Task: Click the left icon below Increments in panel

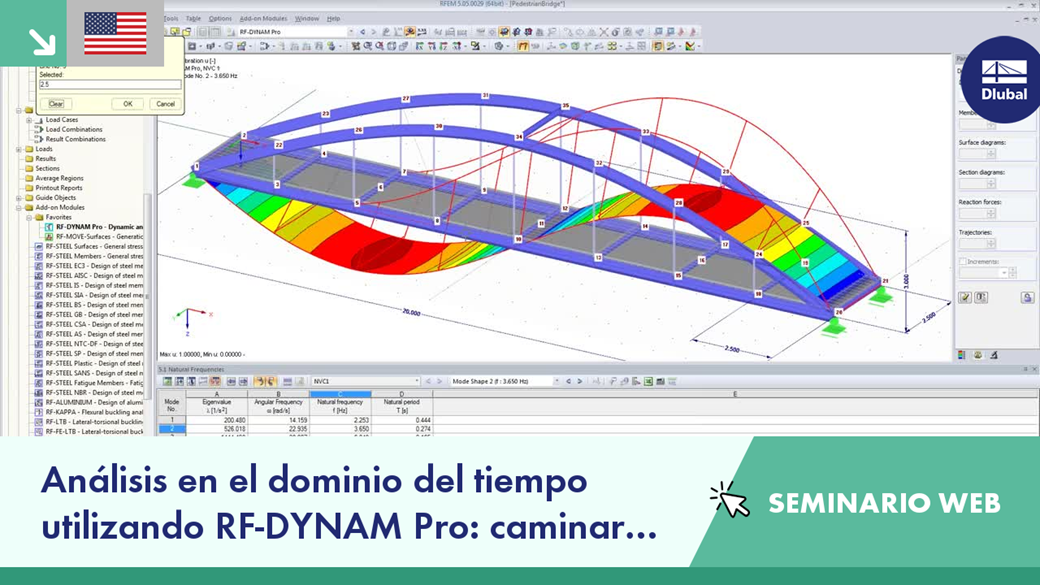Action: click(964, 298)
